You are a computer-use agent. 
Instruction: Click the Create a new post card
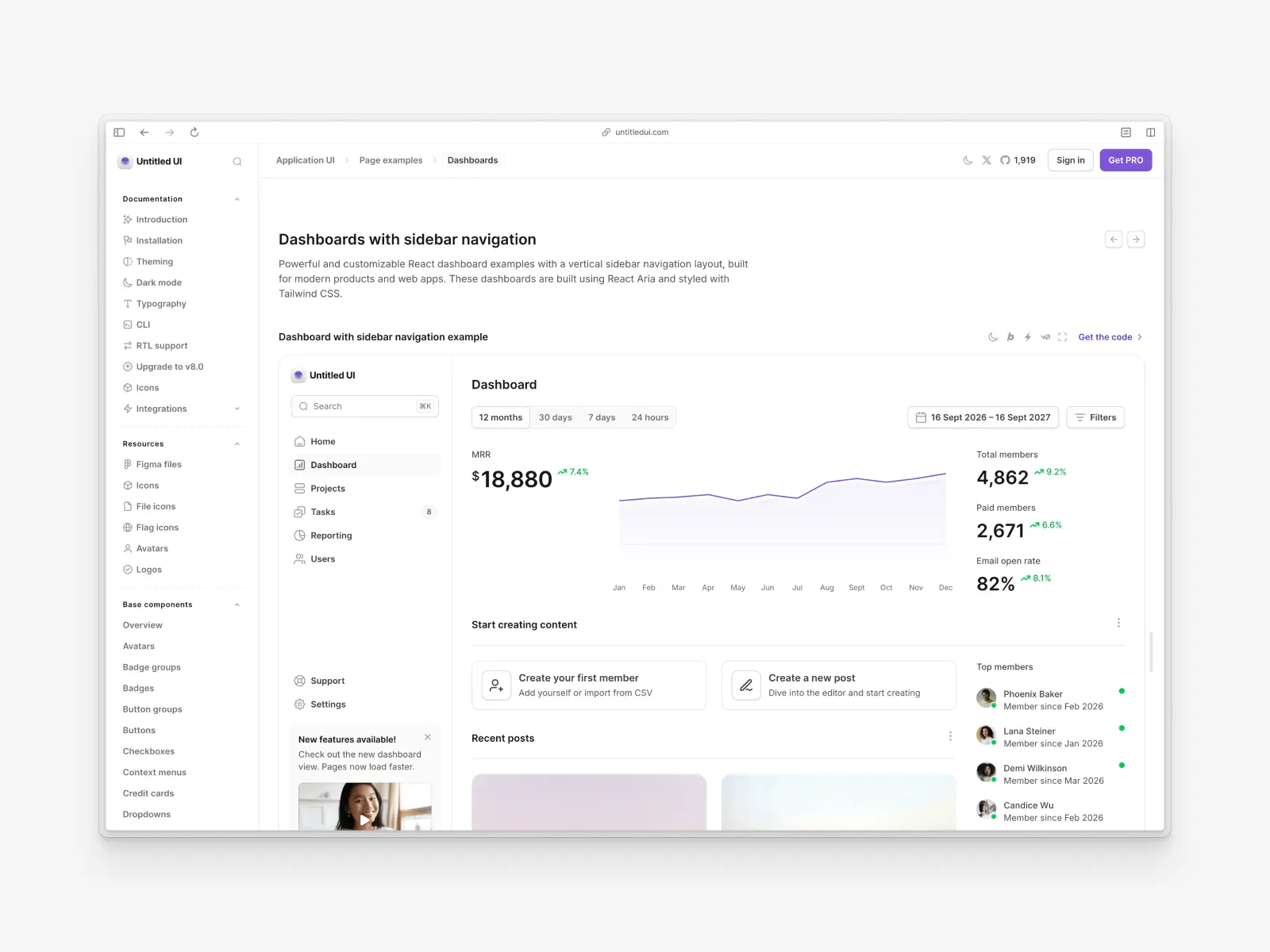(839, 685)
